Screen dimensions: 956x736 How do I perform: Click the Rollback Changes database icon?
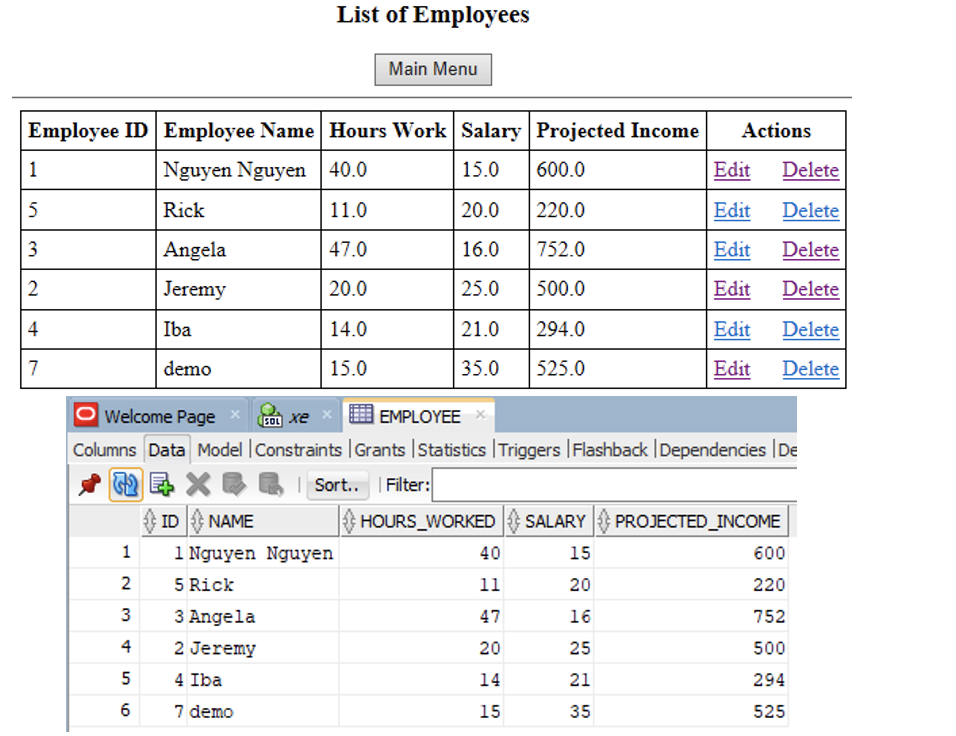(271, 485)
